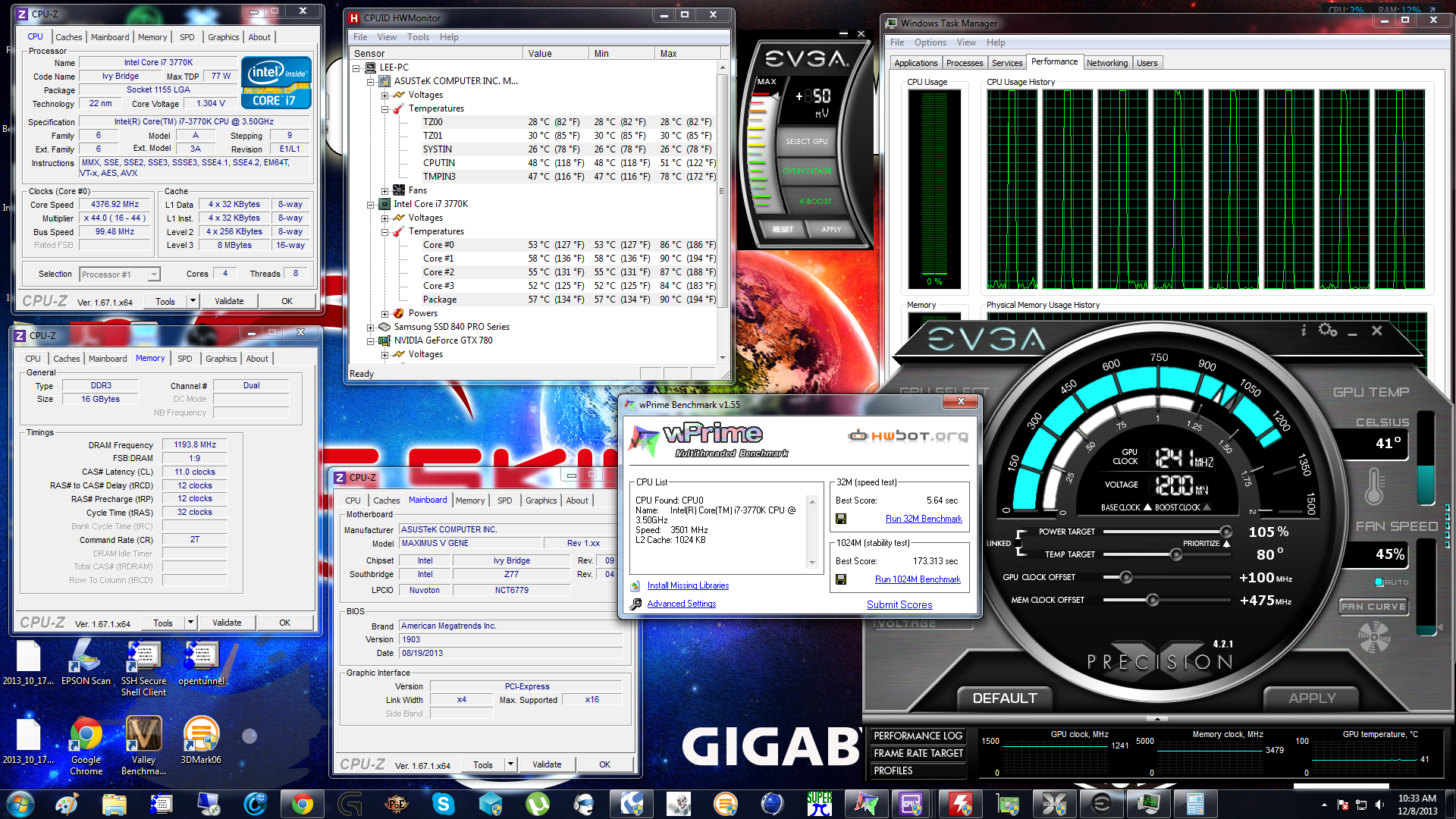
Task: Open SSH Secure Shell Client desktop icon
Action: 143,669
